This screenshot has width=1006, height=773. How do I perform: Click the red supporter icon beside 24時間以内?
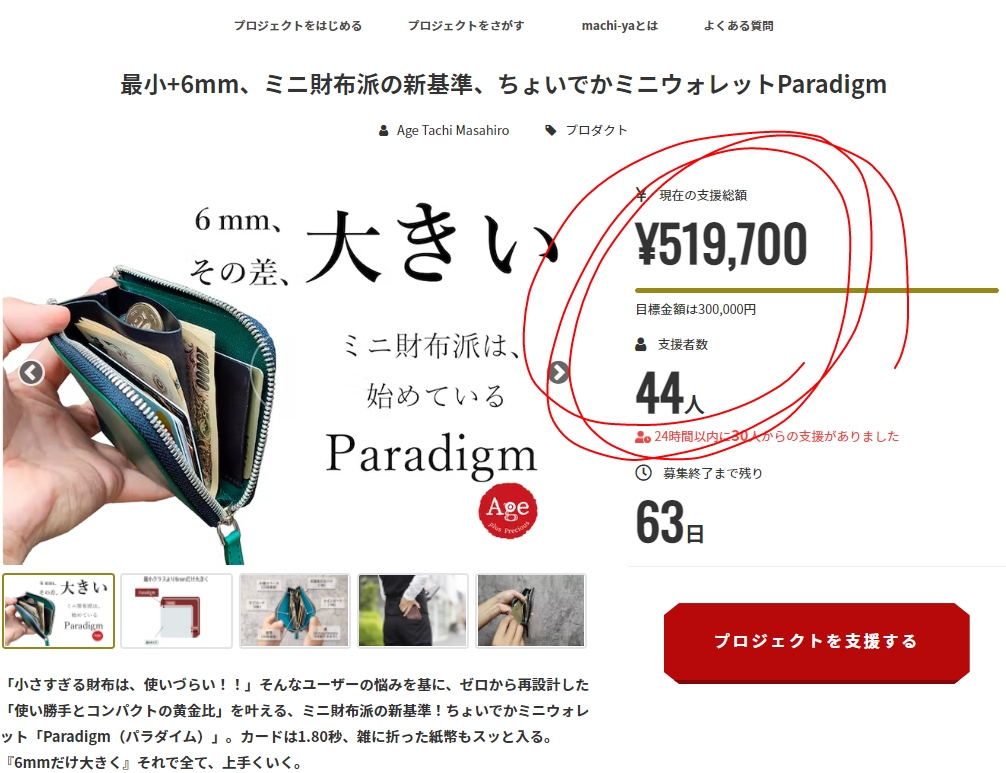643,437
